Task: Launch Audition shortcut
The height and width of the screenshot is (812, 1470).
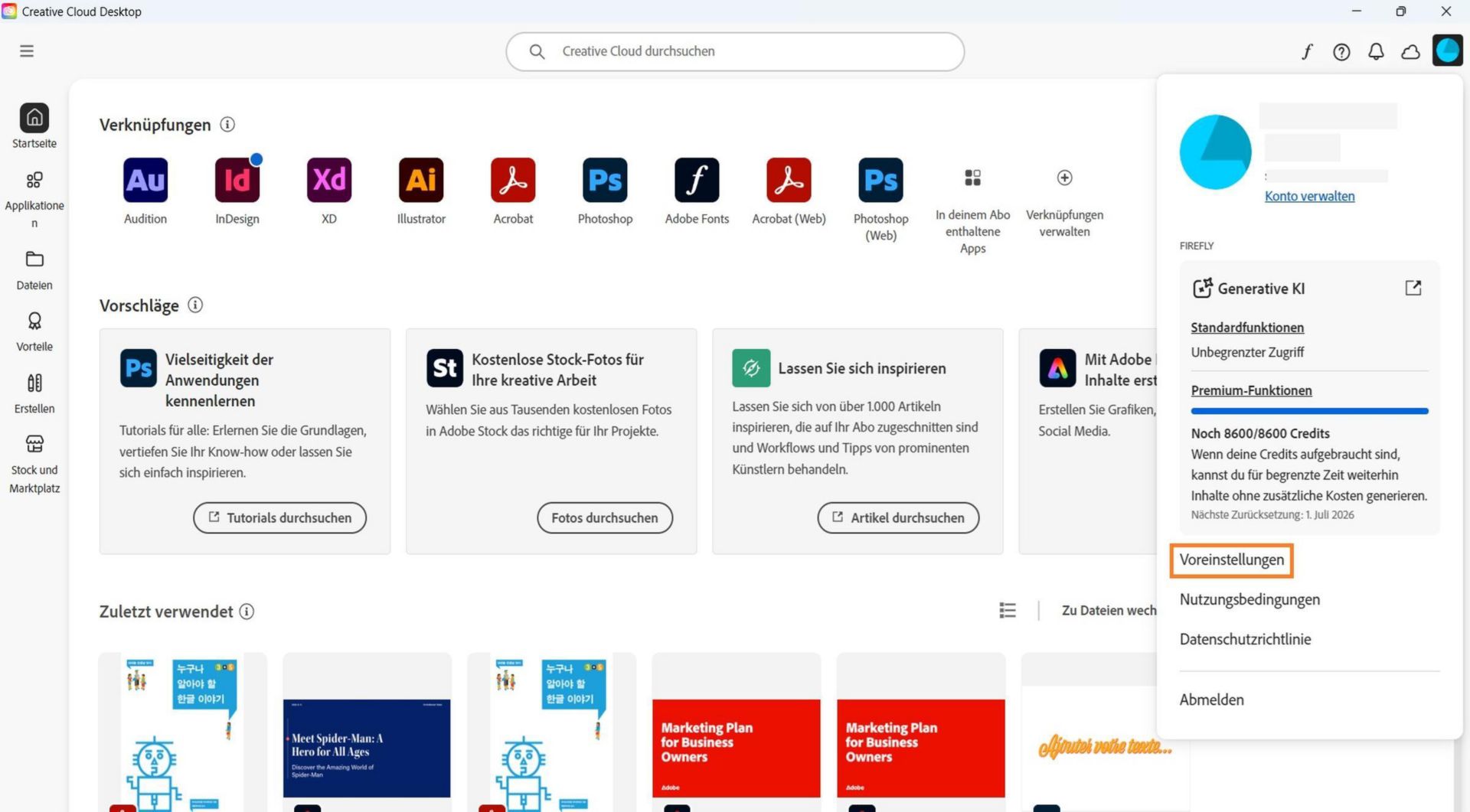Action: point(145,181)
